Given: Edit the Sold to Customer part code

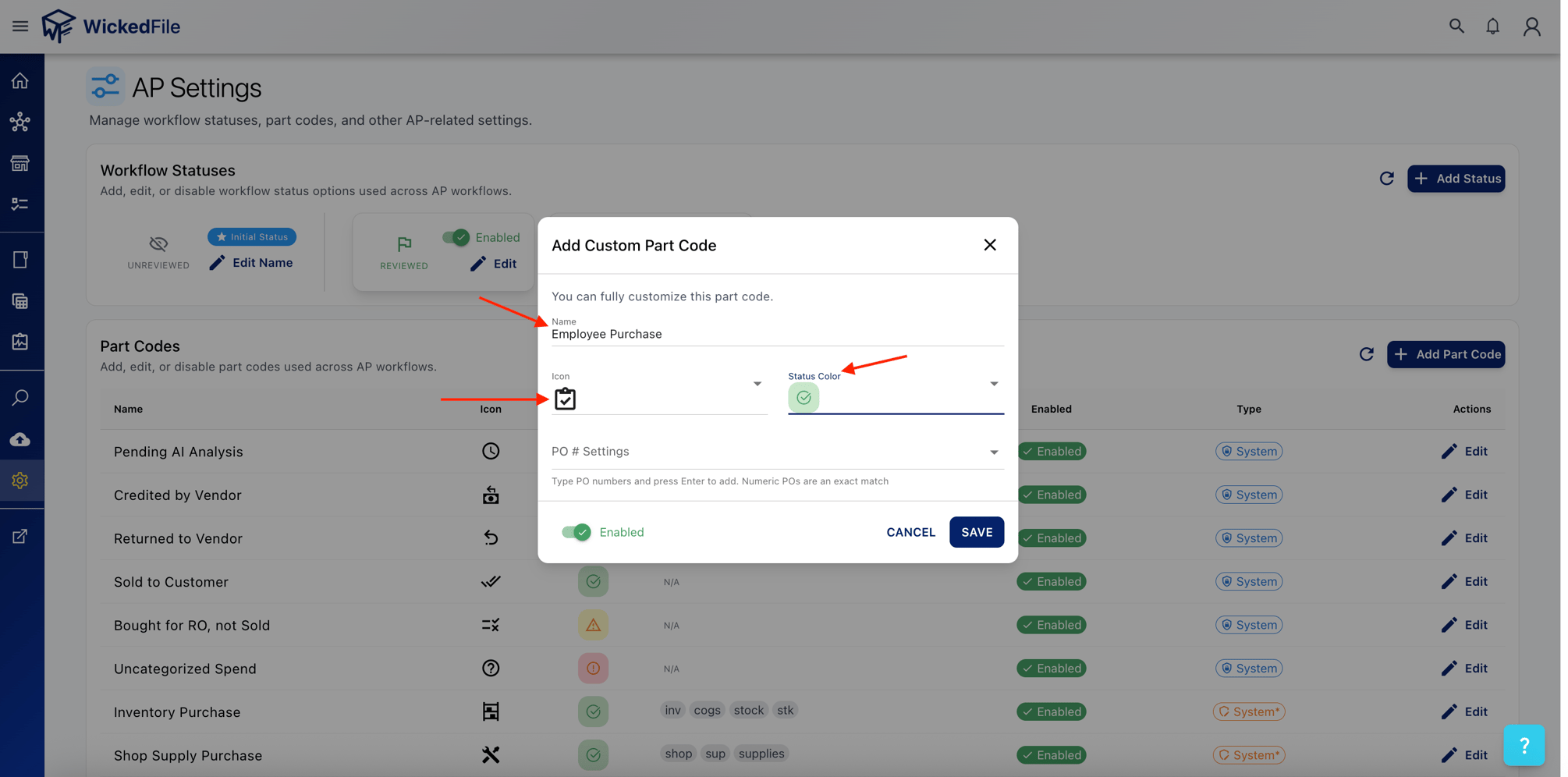Looking at the screenshot, I should [x=1464, y=581].
